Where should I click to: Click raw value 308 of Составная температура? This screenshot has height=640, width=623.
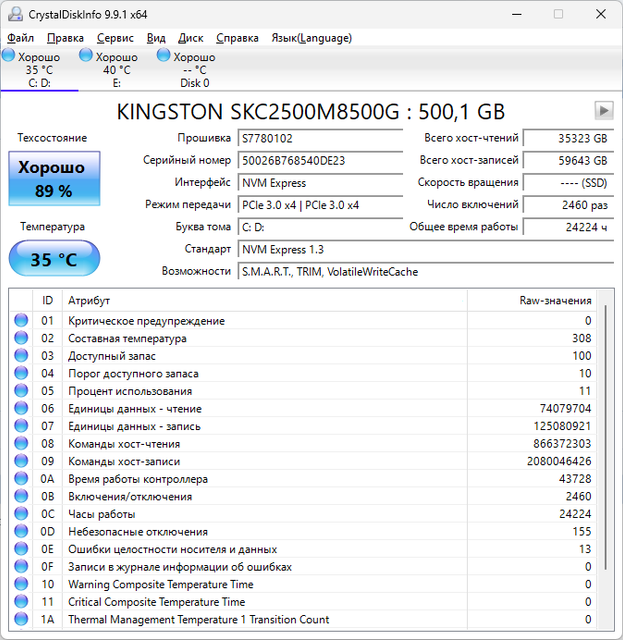582,338
